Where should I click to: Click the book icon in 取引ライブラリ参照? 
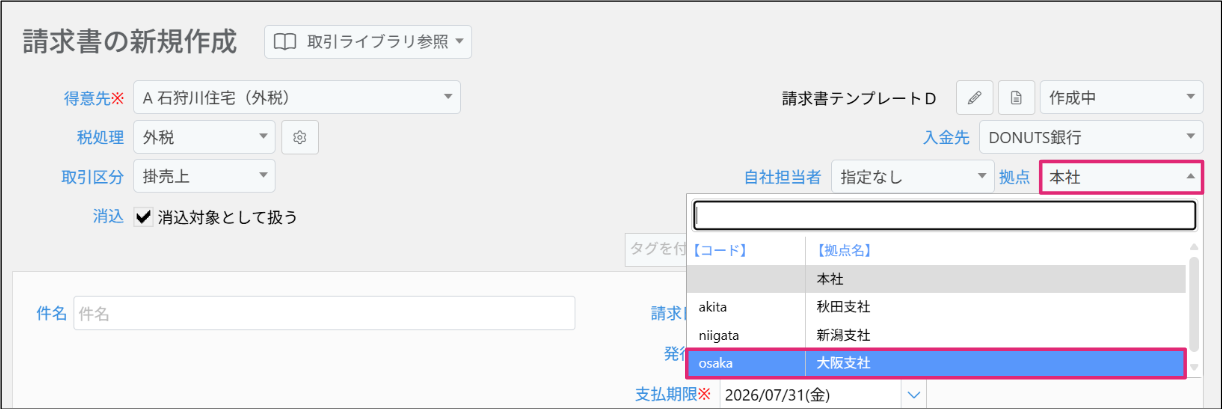point(286,42)
